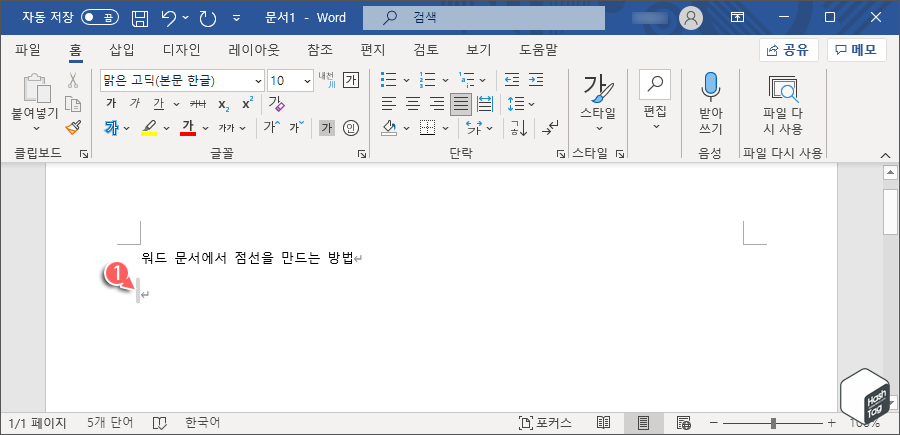Expand highlight color dropdown arrow

166,129
